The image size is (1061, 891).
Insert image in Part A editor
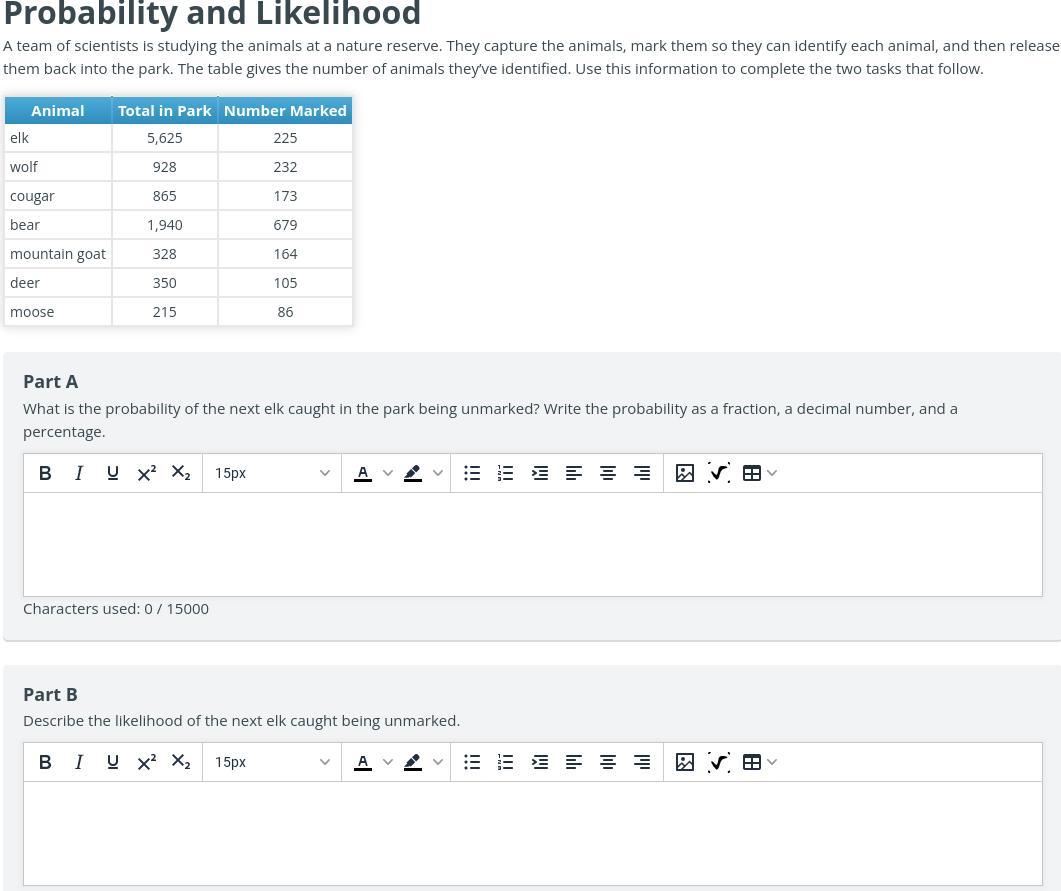(x=685, y=473)
